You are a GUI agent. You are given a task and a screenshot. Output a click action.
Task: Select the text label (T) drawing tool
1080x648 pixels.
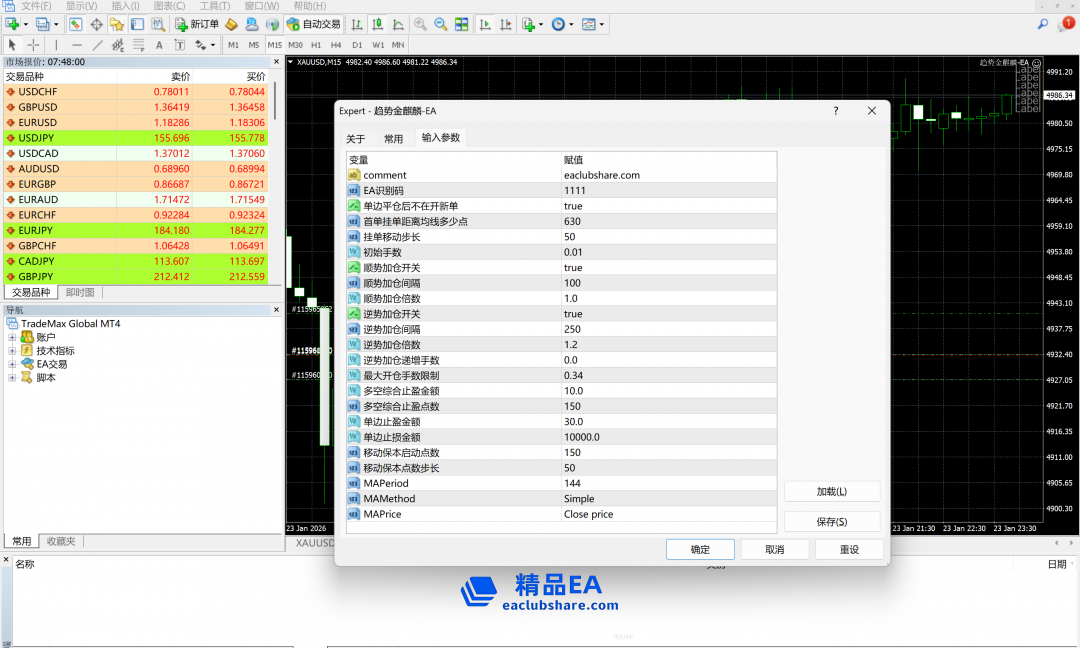click(180, 45)
